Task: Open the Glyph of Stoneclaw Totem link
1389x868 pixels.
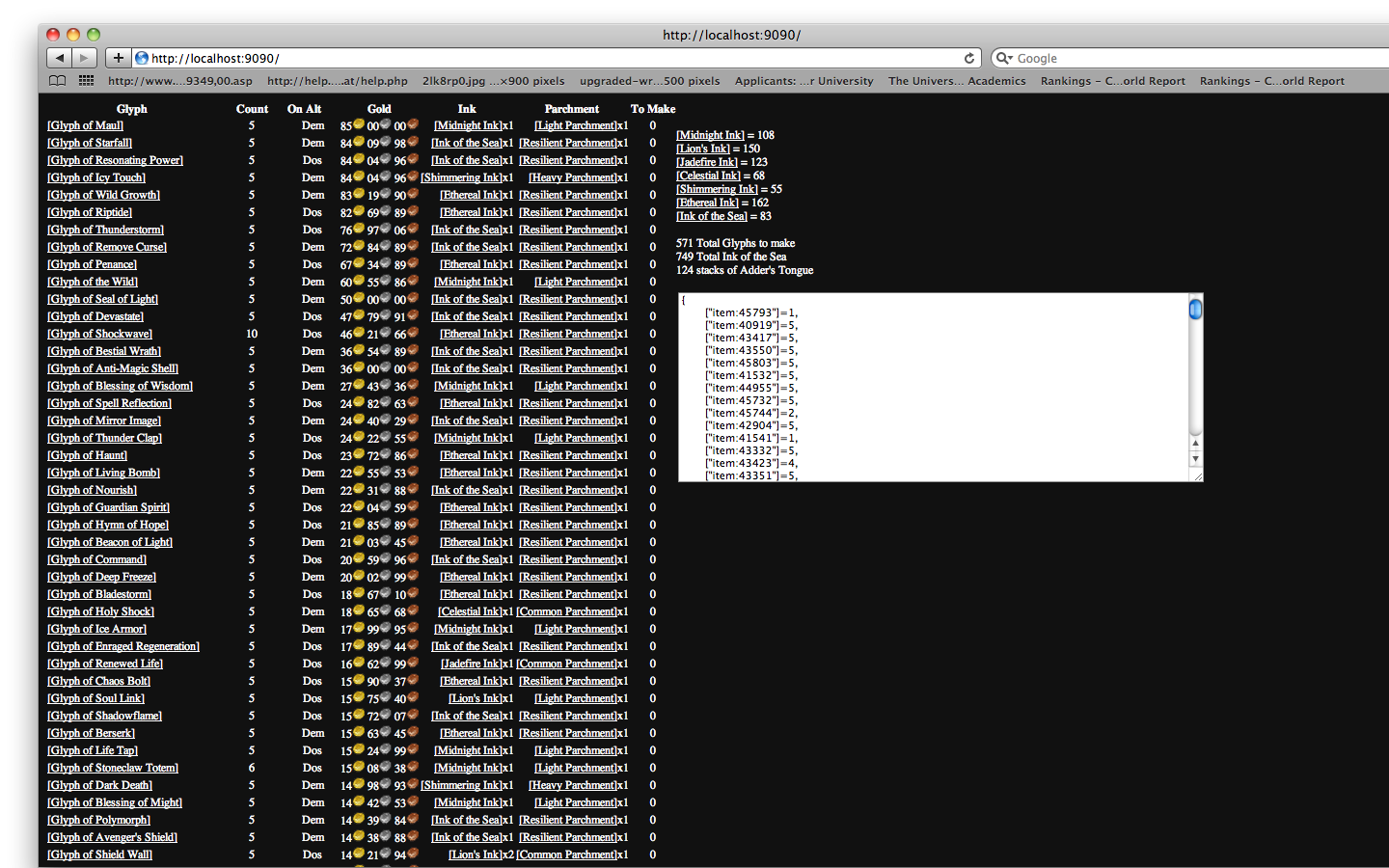Action: (x=113, y=768)
